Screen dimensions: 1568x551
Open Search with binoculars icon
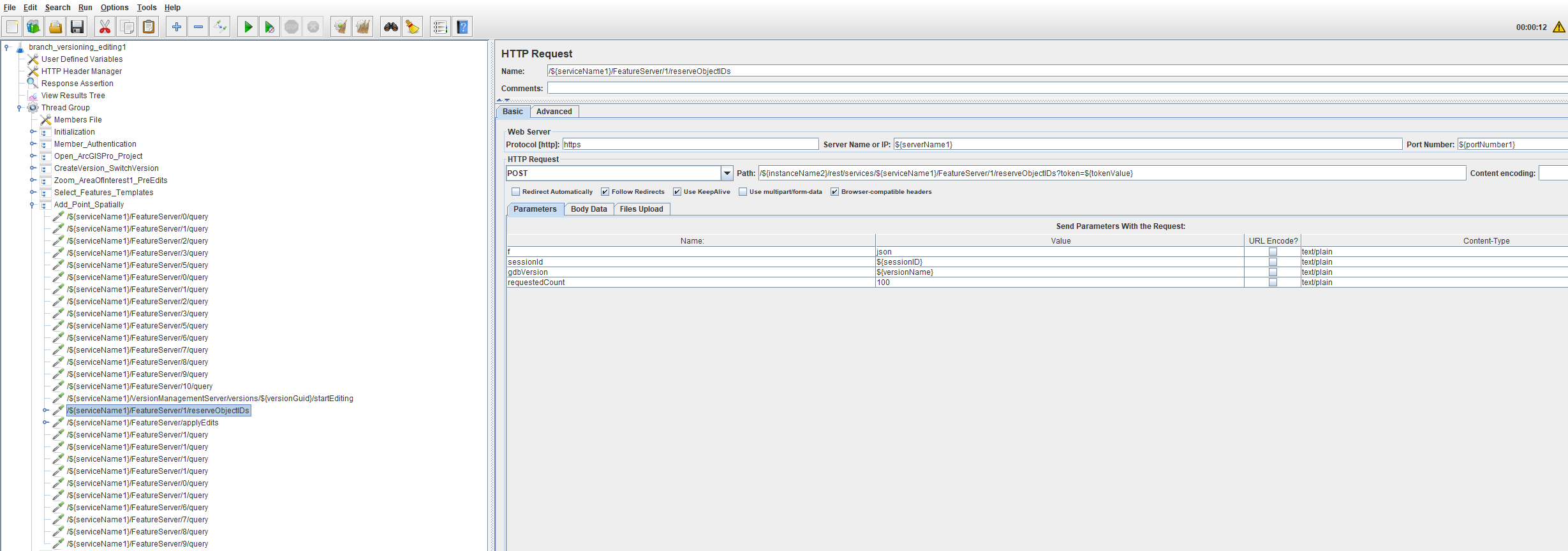point(391,27)
